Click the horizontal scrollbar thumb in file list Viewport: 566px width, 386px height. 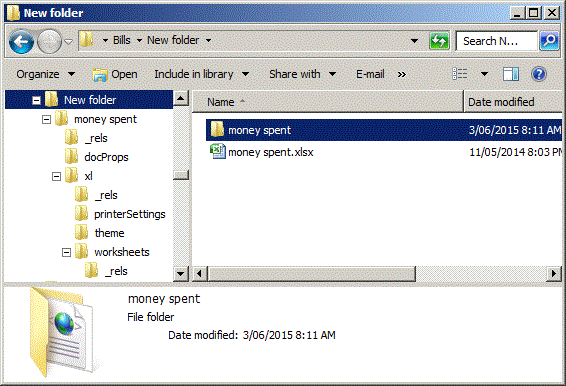pyautogui.click(x=312, y=273)
